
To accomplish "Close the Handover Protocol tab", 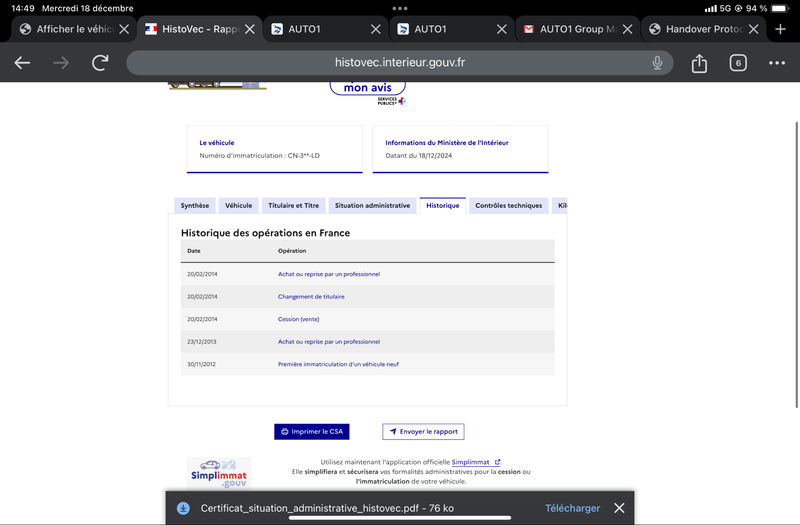I will coord(753,29).
